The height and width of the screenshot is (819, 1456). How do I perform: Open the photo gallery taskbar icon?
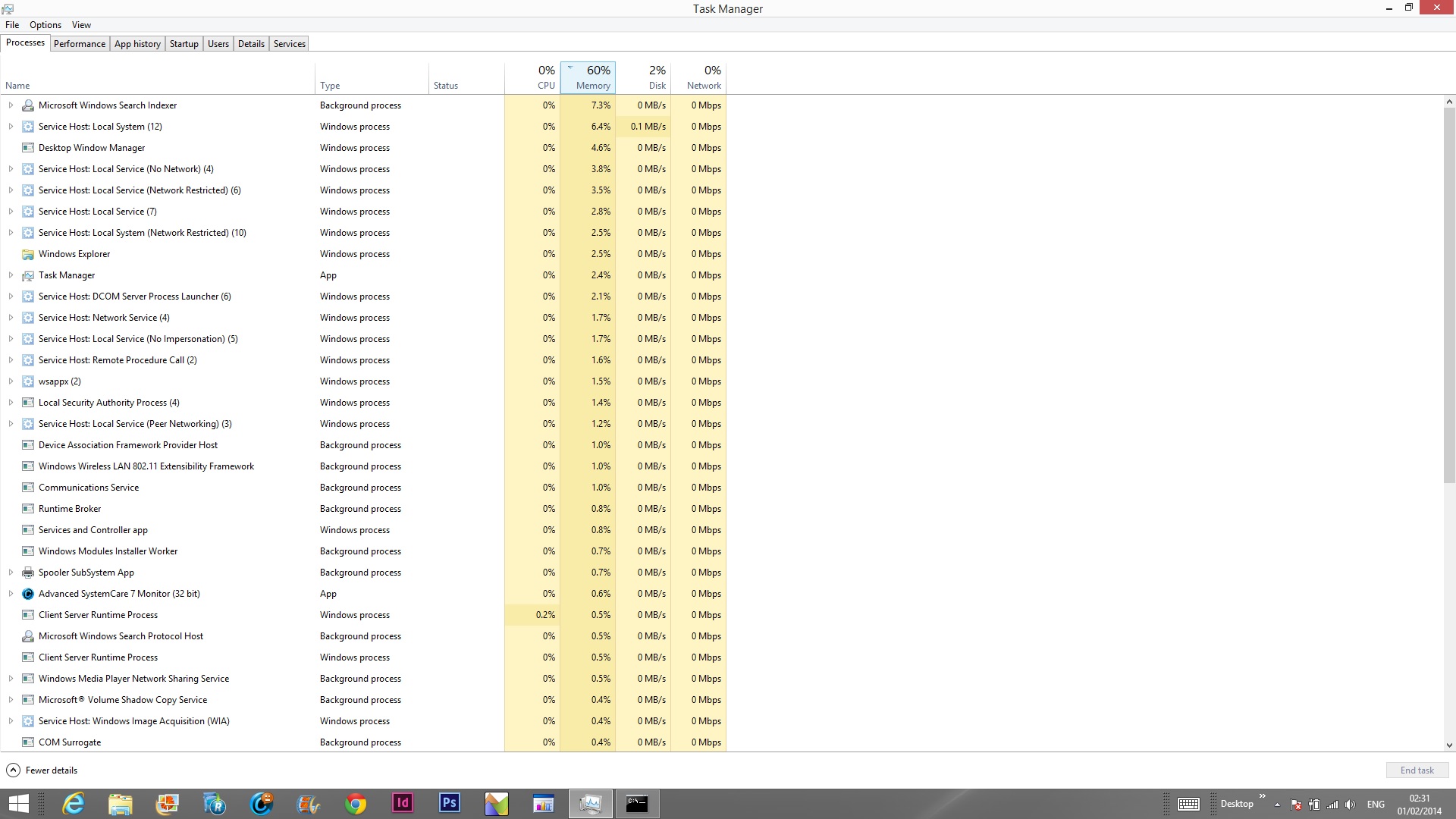pos(167,804)
